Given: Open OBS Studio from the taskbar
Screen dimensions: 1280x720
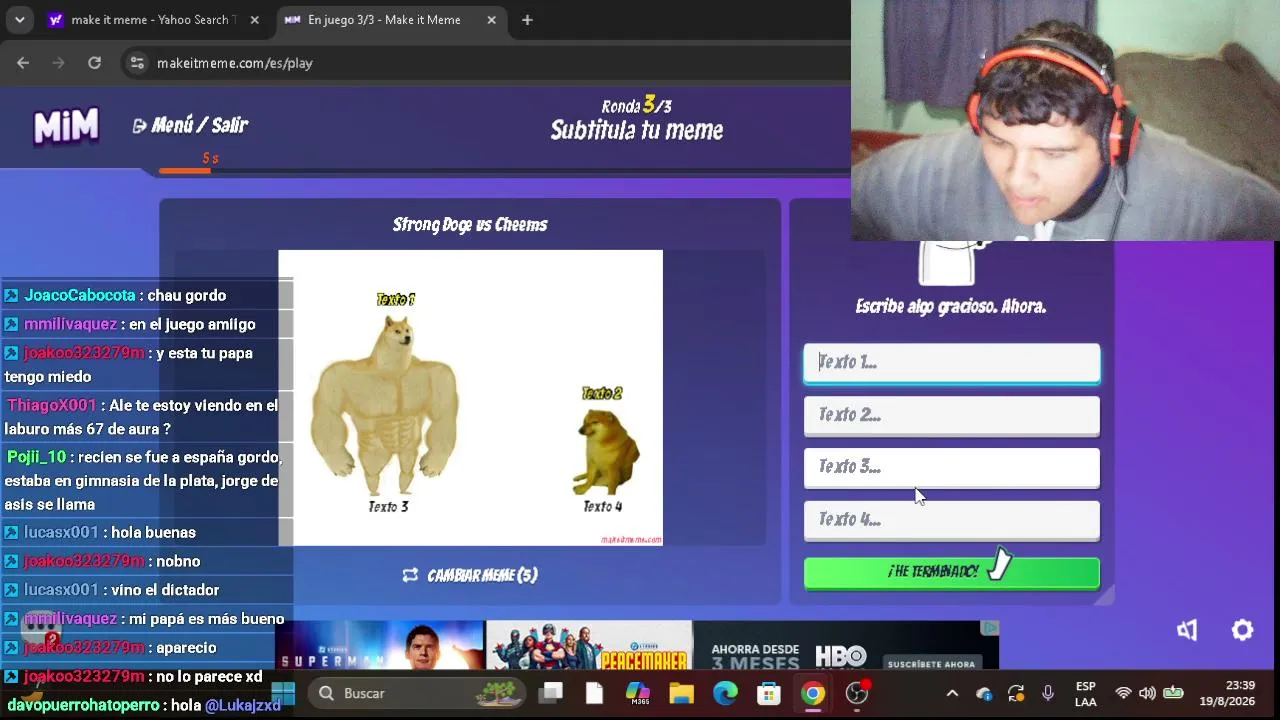Looking at the screenshot, I should tap(857, 693).
